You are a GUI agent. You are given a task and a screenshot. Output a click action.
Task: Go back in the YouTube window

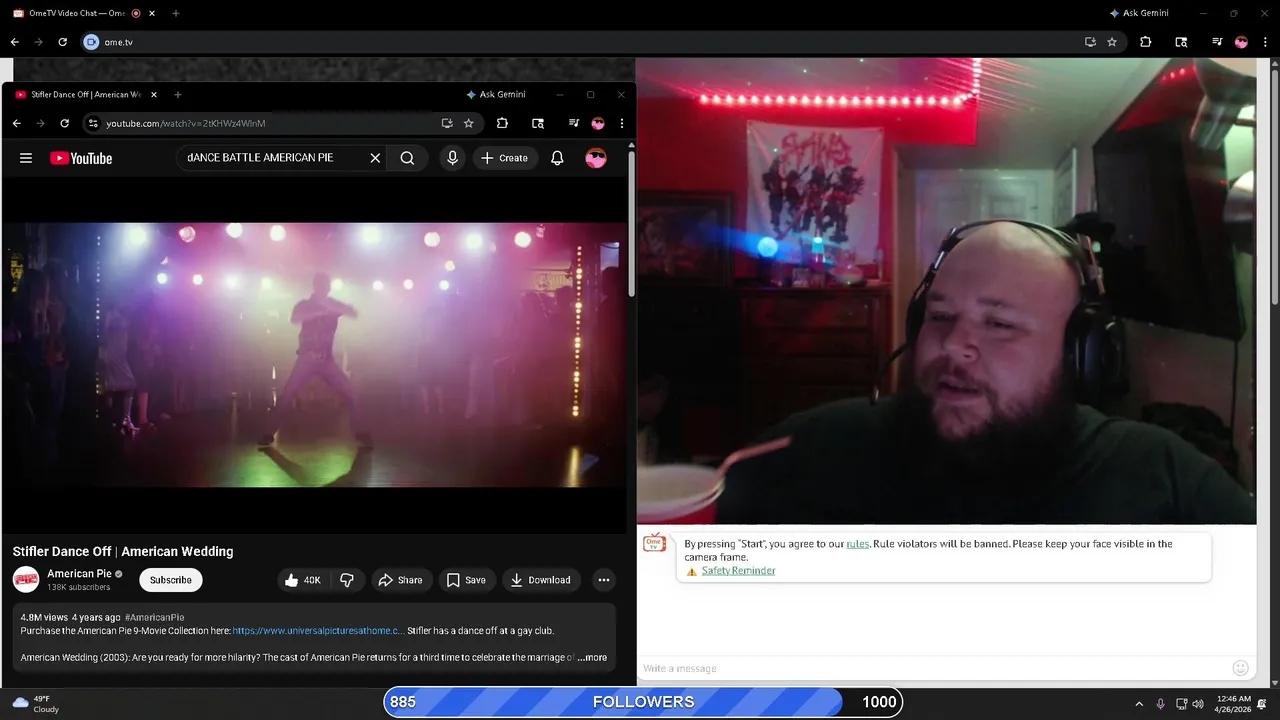click(16, 123)
